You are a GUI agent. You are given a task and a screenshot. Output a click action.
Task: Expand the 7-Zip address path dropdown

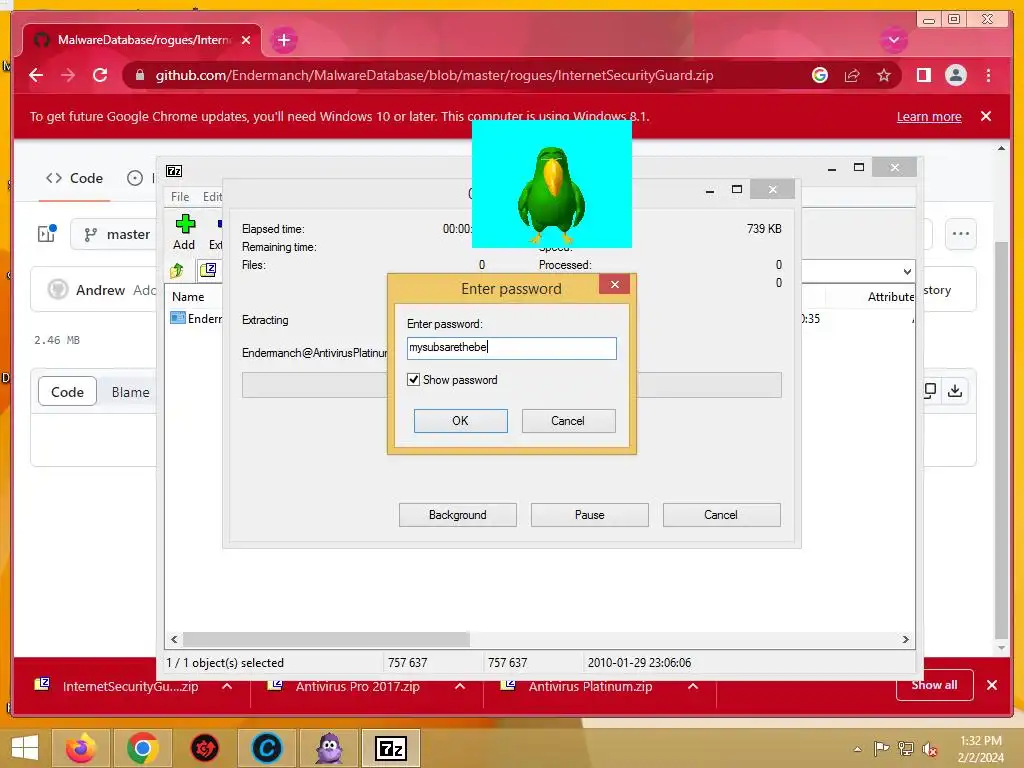tap(907, 271)
